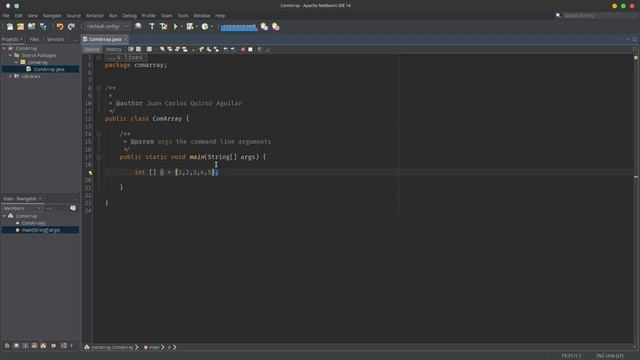Switch editor to Source view

pos(92,49)
